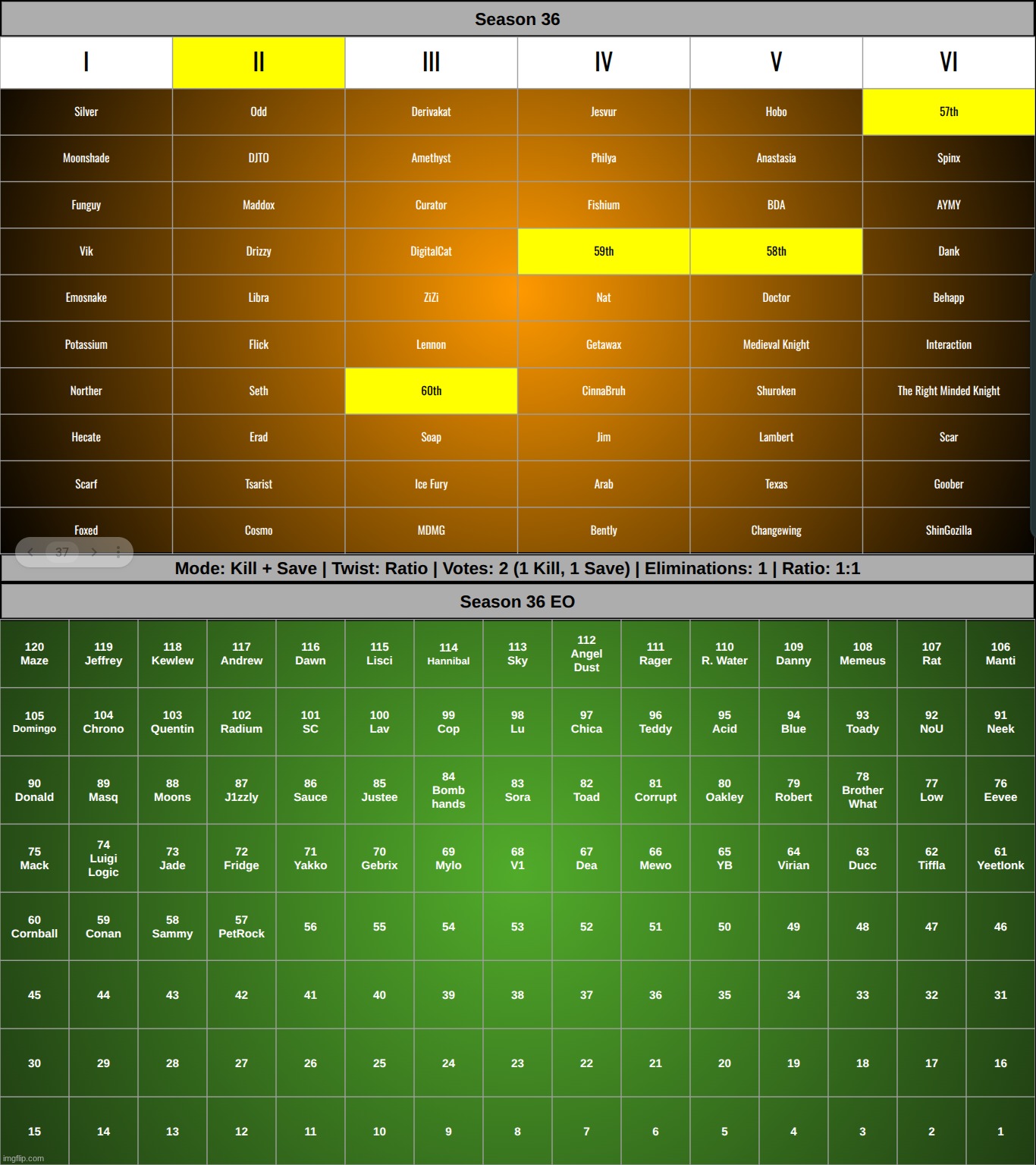
Task: Select the yellow 59th cell
Action: click(604, 251)
